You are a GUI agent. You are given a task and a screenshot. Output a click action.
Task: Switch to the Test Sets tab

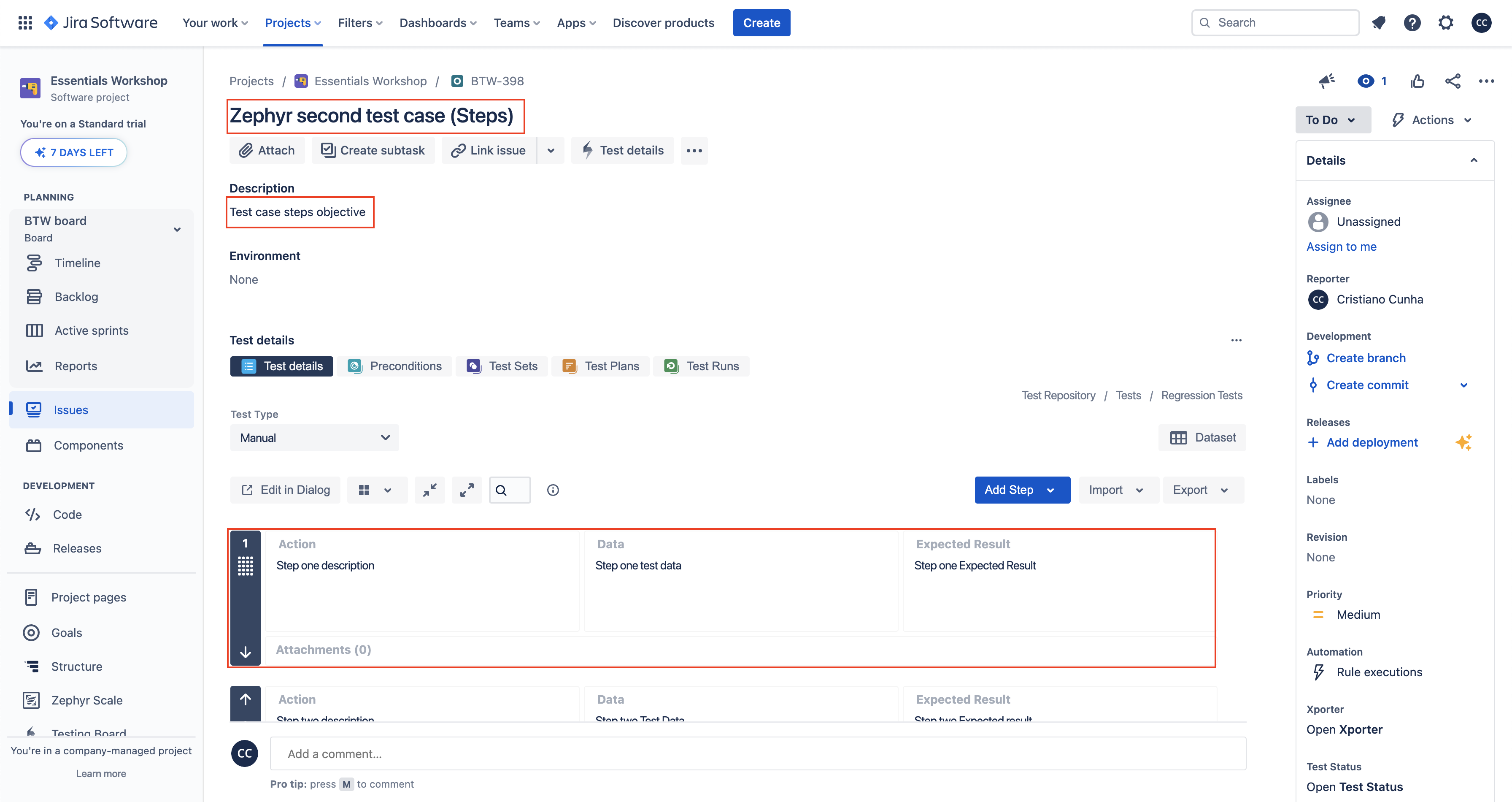point(502,366)
